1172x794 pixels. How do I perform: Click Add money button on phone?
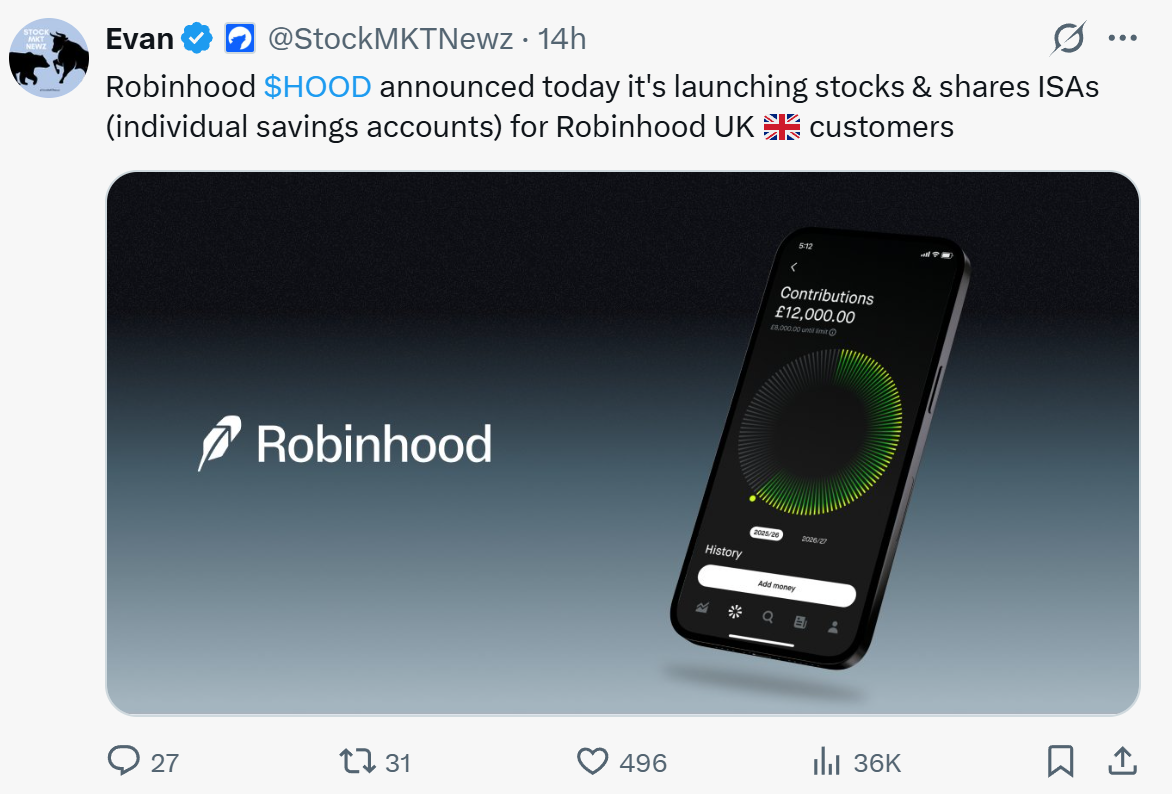click(777, 585)
